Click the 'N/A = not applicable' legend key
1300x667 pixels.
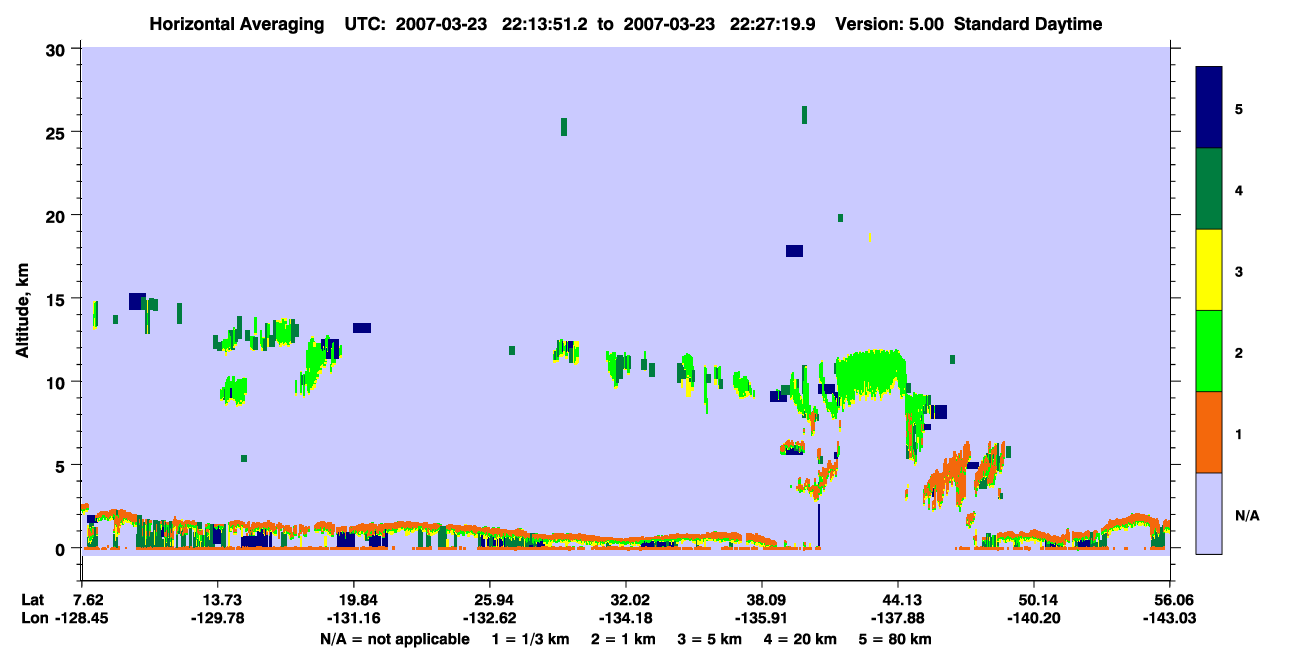[394, 639]
